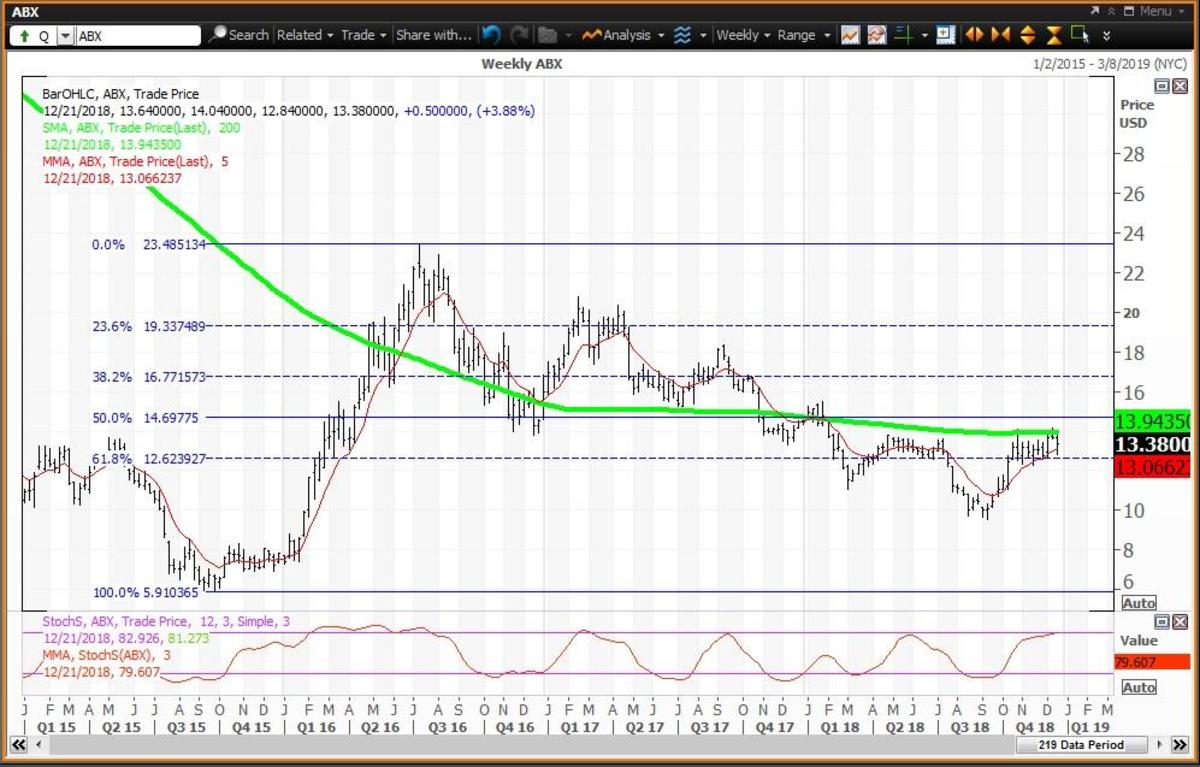This screenshot has height=767, width=1200.
Task: Expand the Analysis dropdown
Action: point(624,35)
